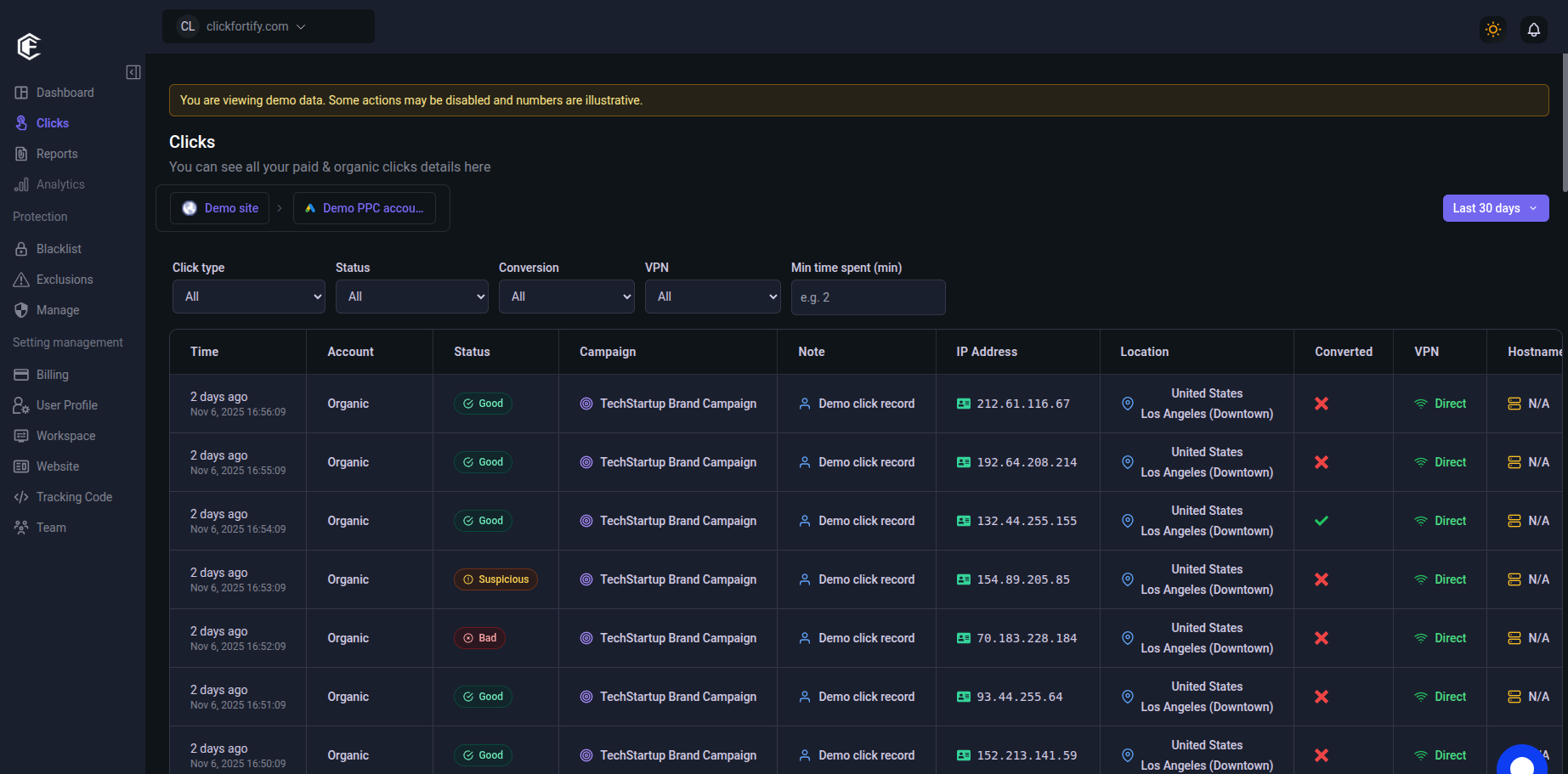Image resolution: width=1568 pixels, height=774 pixels.
Task: Open the Last 30 days dropdown
Action: (1495, 208)
